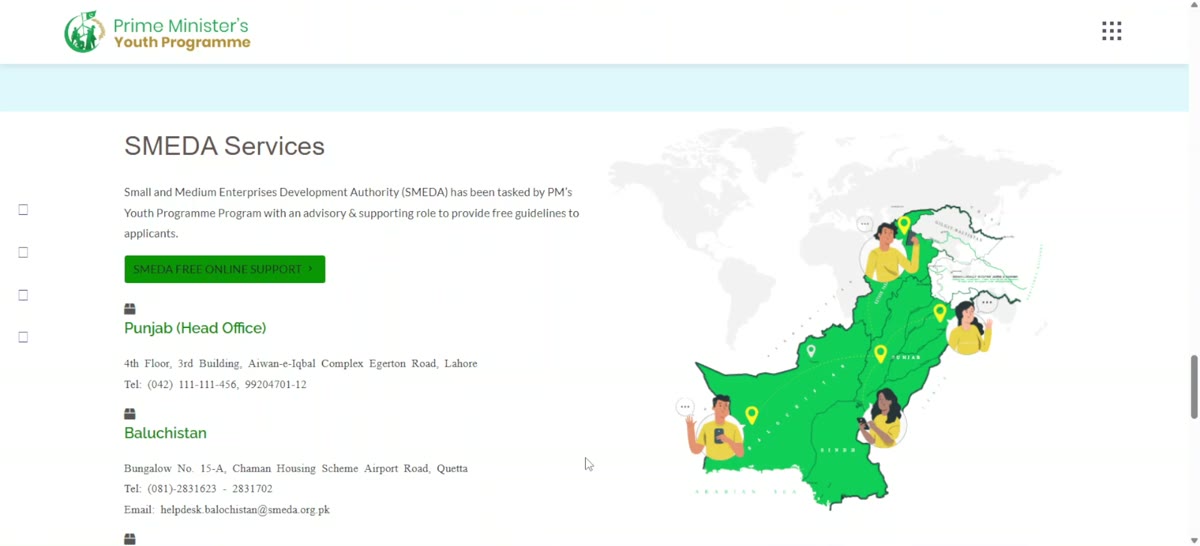Open SMEDA FREE ONLINE SUPPORT
Image resolution: width=1200 pixels, height=546 pixels.
(x=224, y=269)
